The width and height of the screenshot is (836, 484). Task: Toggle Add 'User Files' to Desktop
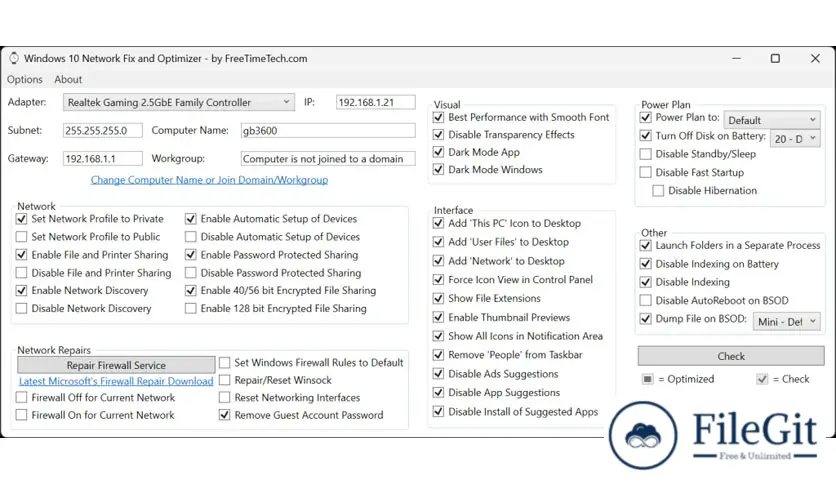[x=438, y=242]
